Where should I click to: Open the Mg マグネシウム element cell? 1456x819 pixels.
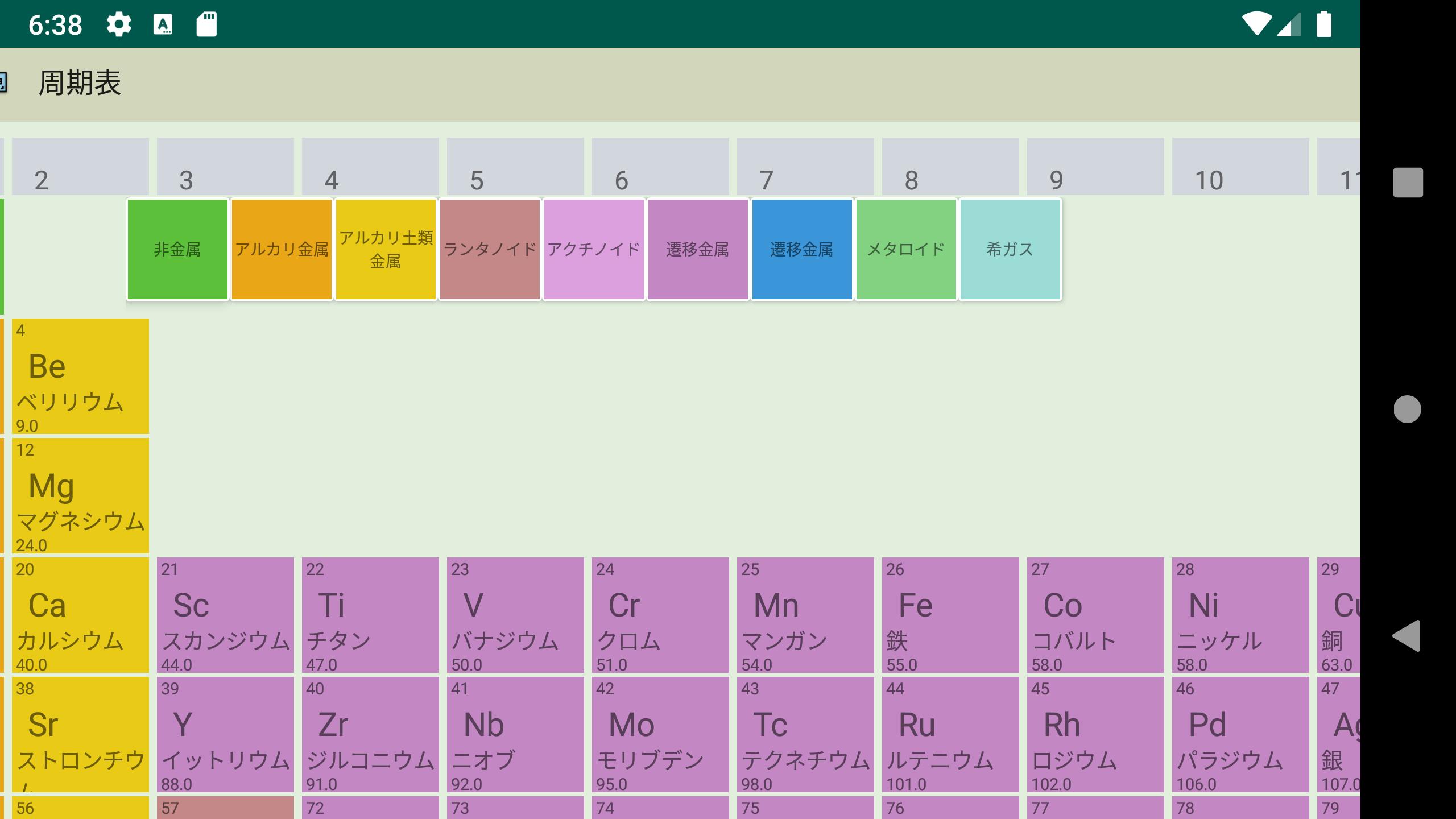click(x=80, y=495)
